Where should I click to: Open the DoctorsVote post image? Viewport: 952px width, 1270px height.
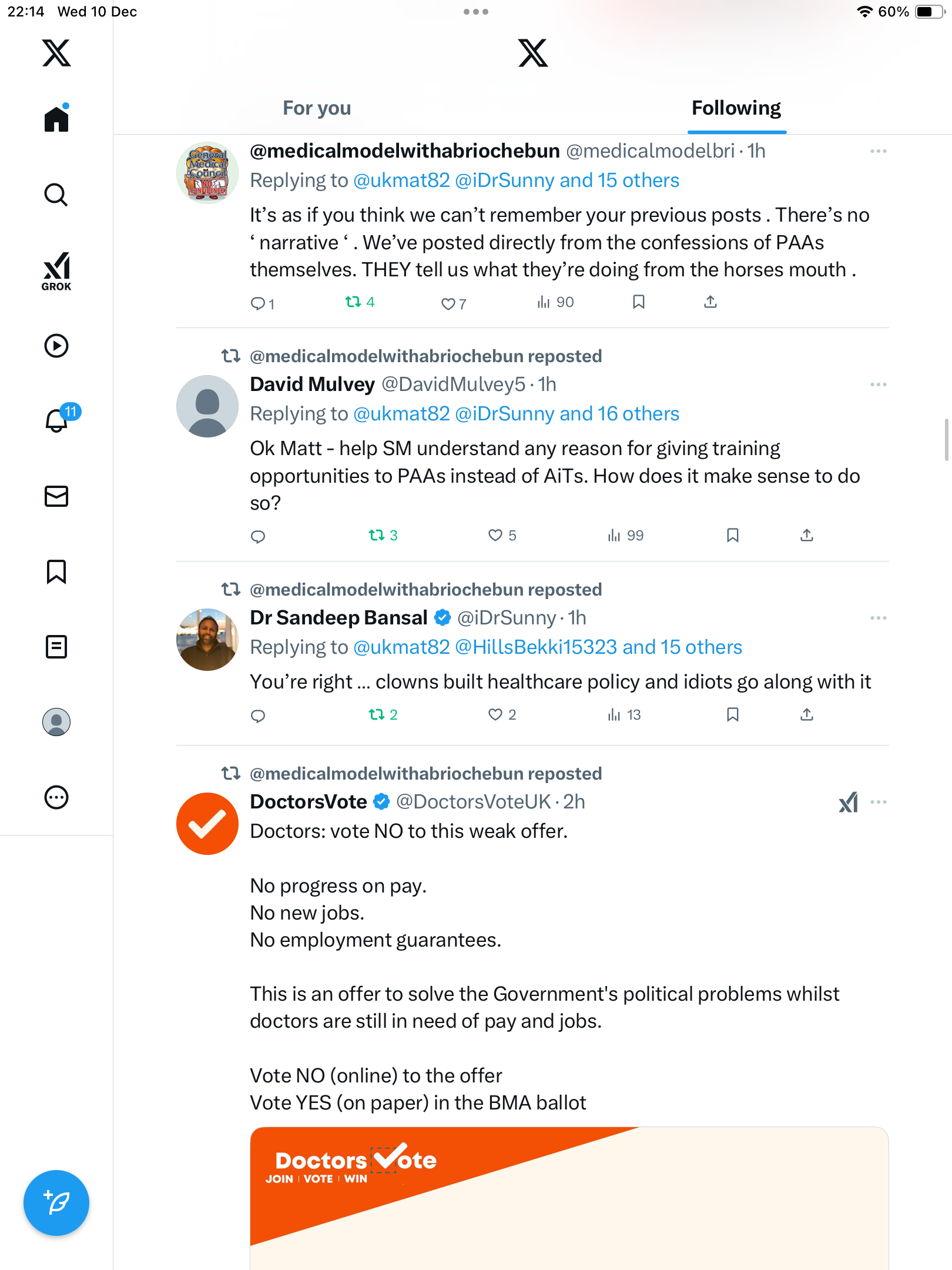pyautogui.click(x=569, y=1198)
